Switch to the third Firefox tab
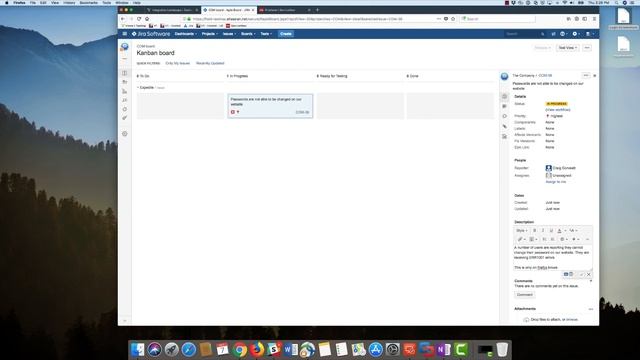 (284, 10)
